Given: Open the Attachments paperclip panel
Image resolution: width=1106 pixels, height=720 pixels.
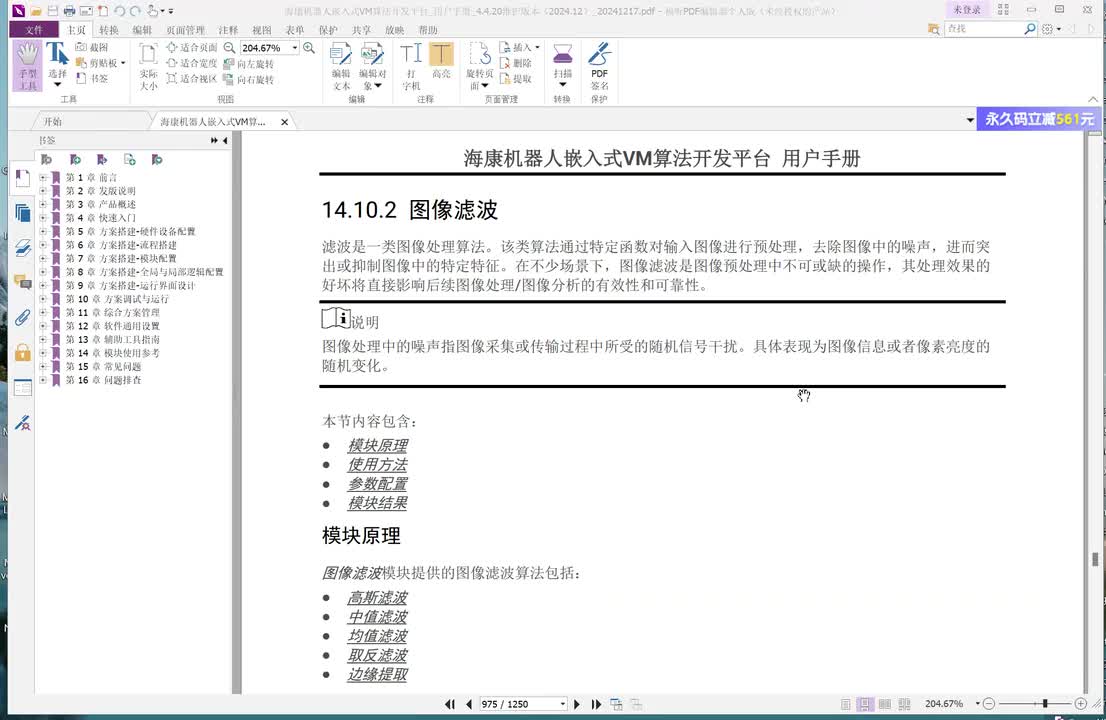Looking at the screenshot, I should click(23, 317).
